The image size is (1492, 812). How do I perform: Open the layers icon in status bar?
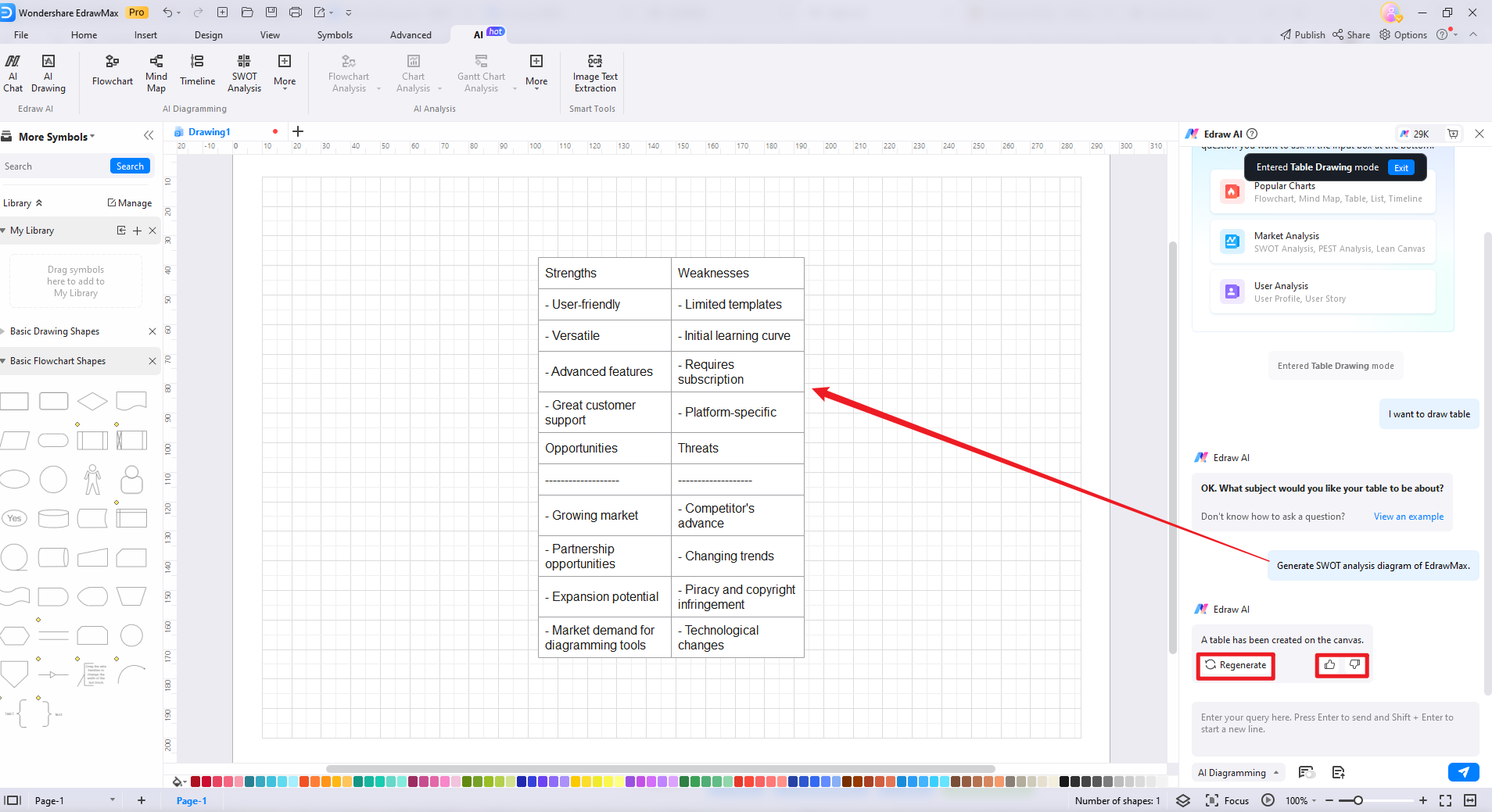pos(1183,800)
